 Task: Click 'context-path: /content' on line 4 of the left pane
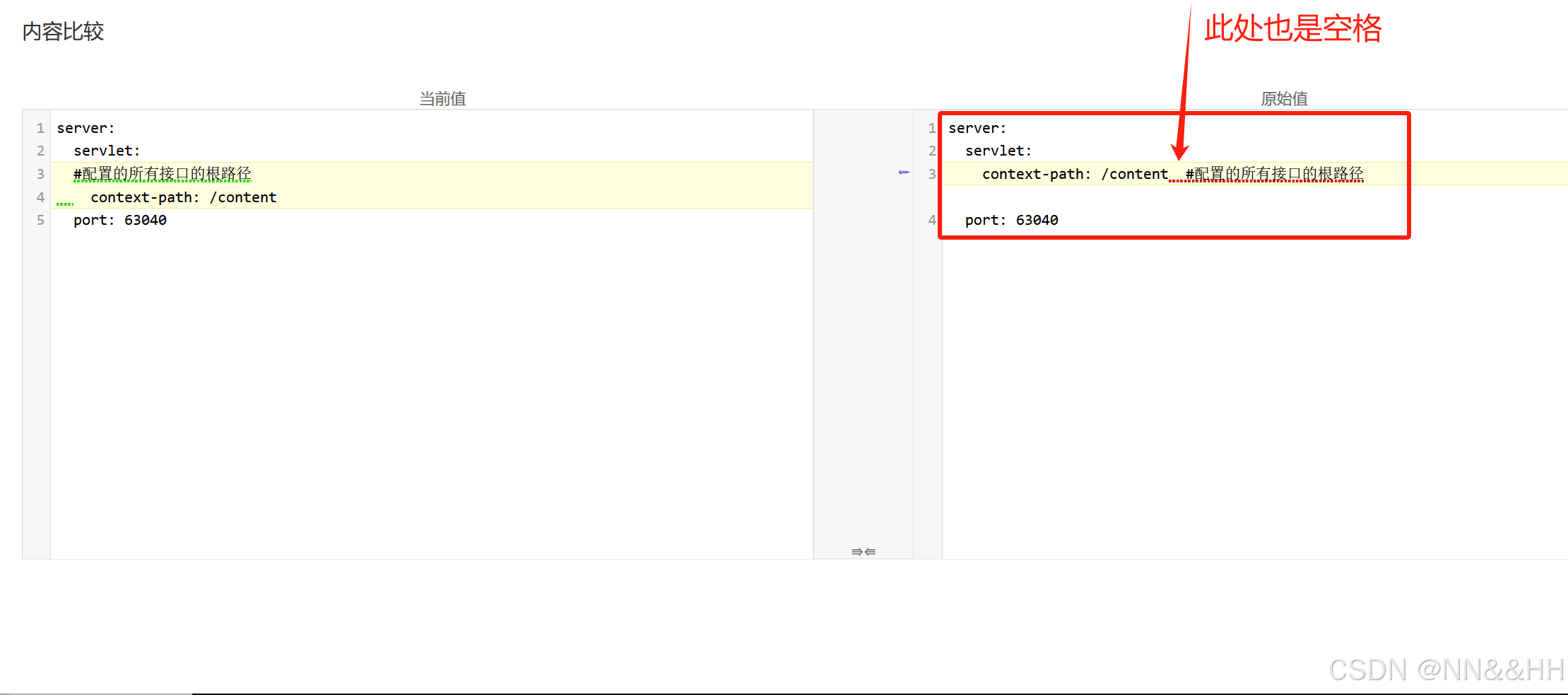pos(184,197)
